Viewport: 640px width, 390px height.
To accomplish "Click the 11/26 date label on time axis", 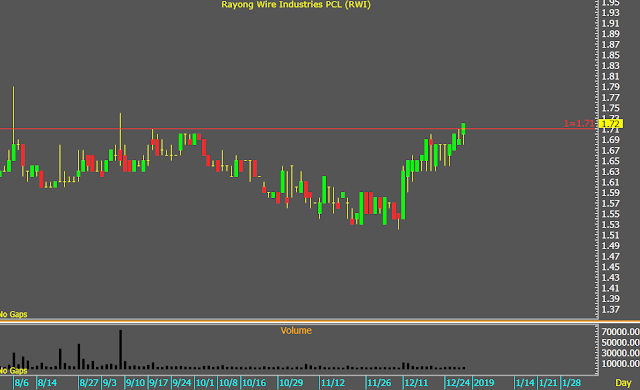I will 379,383.
